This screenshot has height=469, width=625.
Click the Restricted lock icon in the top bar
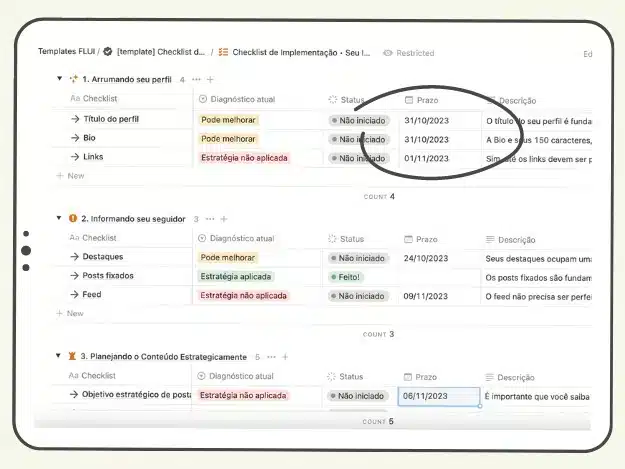click(388, 52)
